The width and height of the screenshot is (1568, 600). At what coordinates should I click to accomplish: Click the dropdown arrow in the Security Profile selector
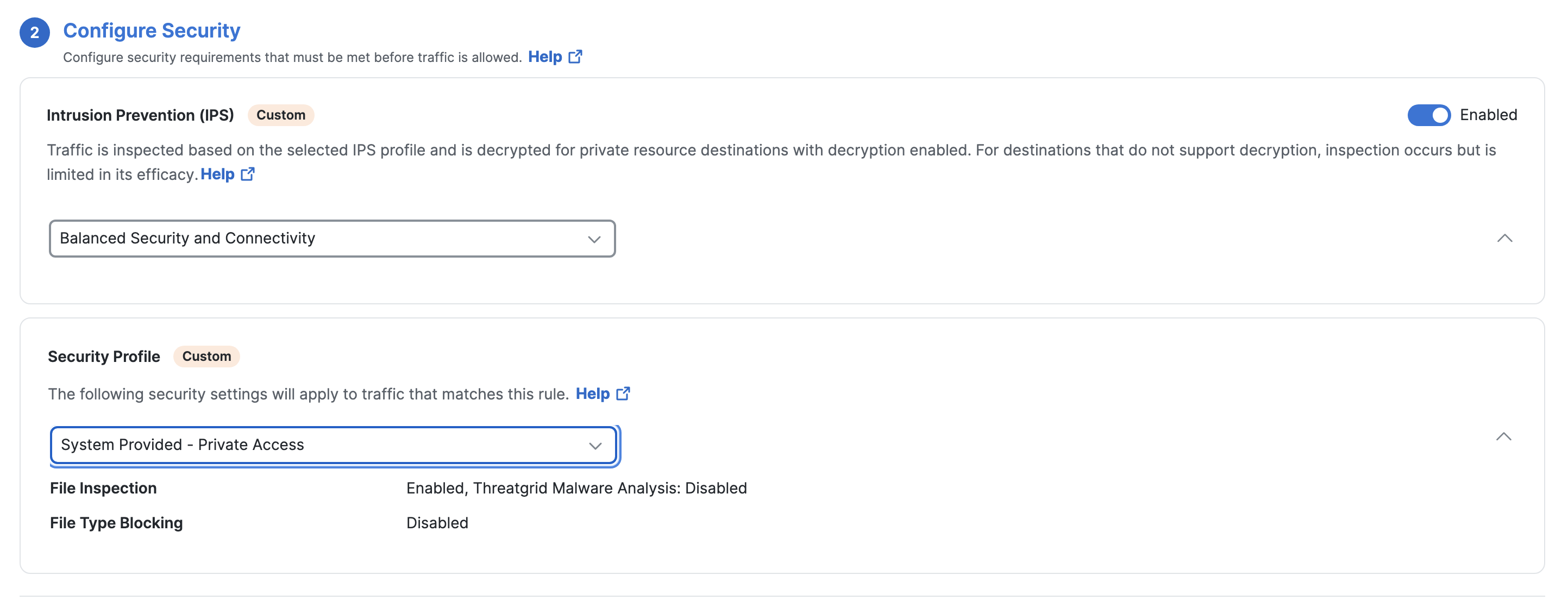click(x=595, y=446)
